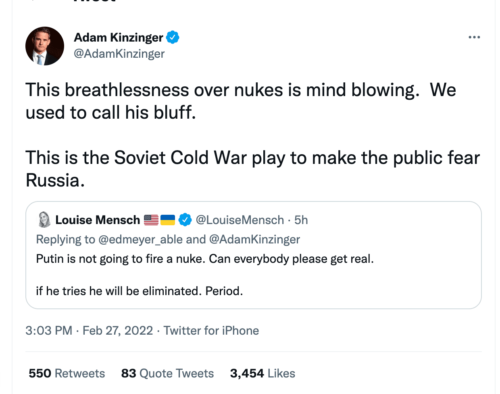The image size is (500, 394).
Task: Click the US flag emoji
Action: (x=151, y=220)
